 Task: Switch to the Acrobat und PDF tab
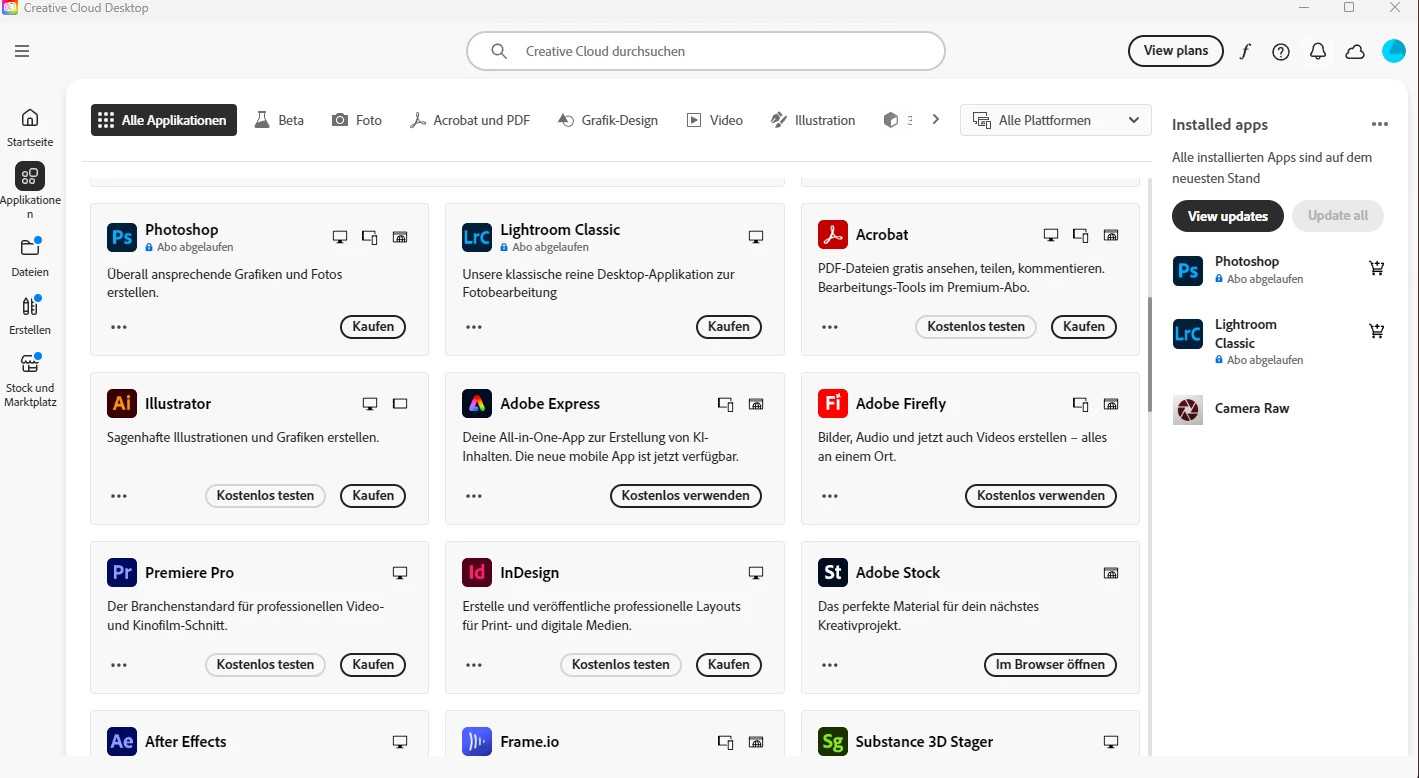pyautogui.click(x=470, y=120)
